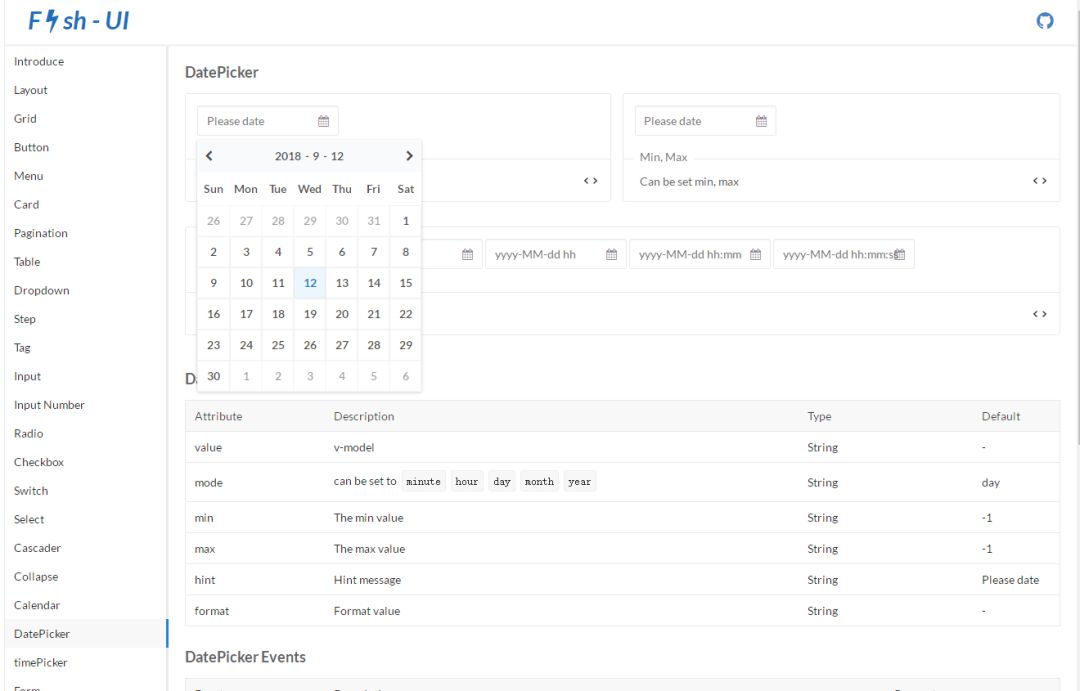Viewport: 1080px width, 691px height.
Task: Click calendar icon of yyyy-MM-dd hh:mm:ss field
Action: [x=900, y=254]
